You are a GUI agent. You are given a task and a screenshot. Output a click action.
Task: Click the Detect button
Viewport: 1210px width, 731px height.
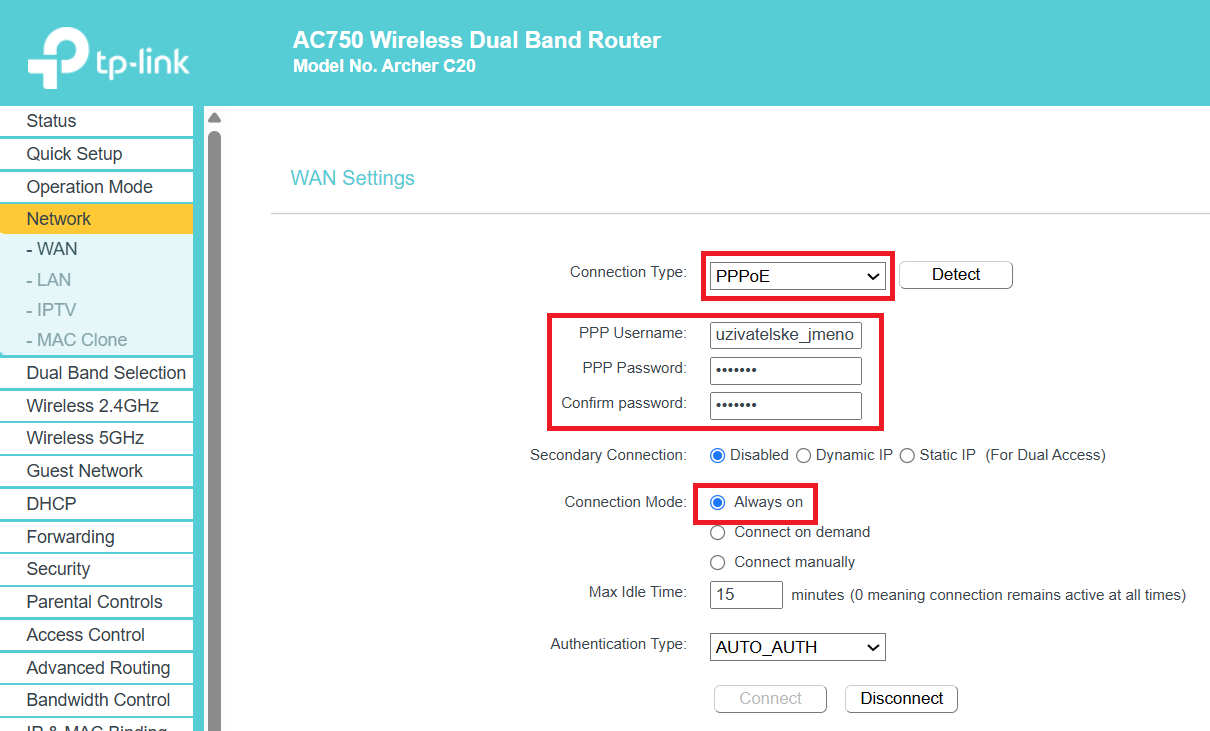coord(956,275)
